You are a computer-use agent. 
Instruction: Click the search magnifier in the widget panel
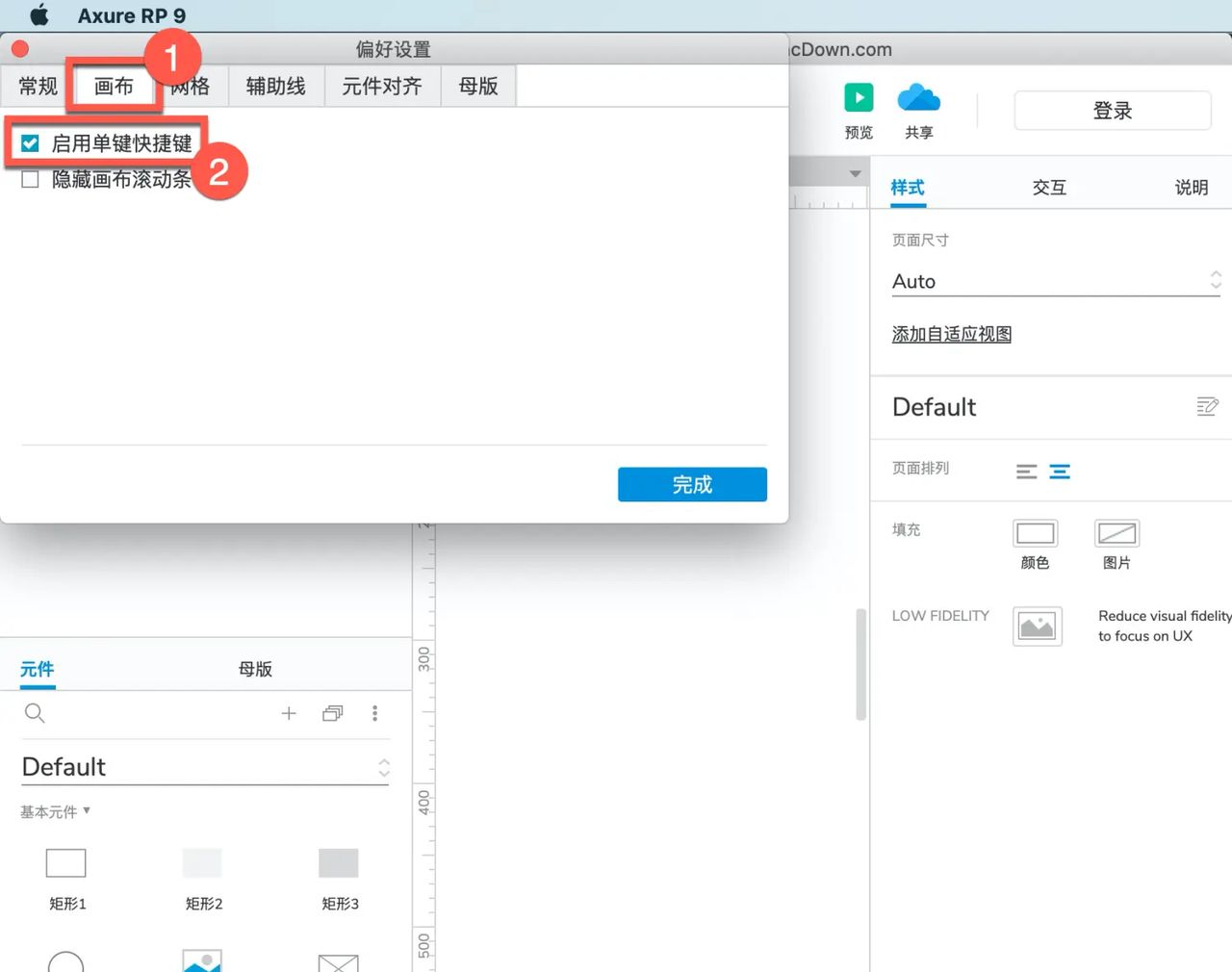35,713
